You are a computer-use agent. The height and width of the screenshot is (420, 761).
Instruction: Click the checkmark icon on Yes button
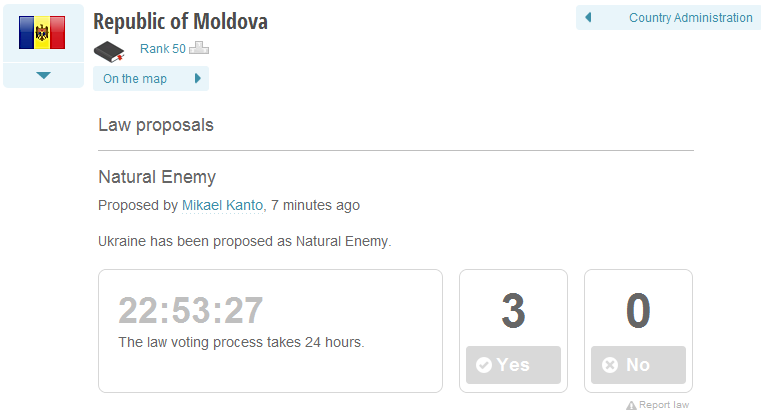[484, 366]
